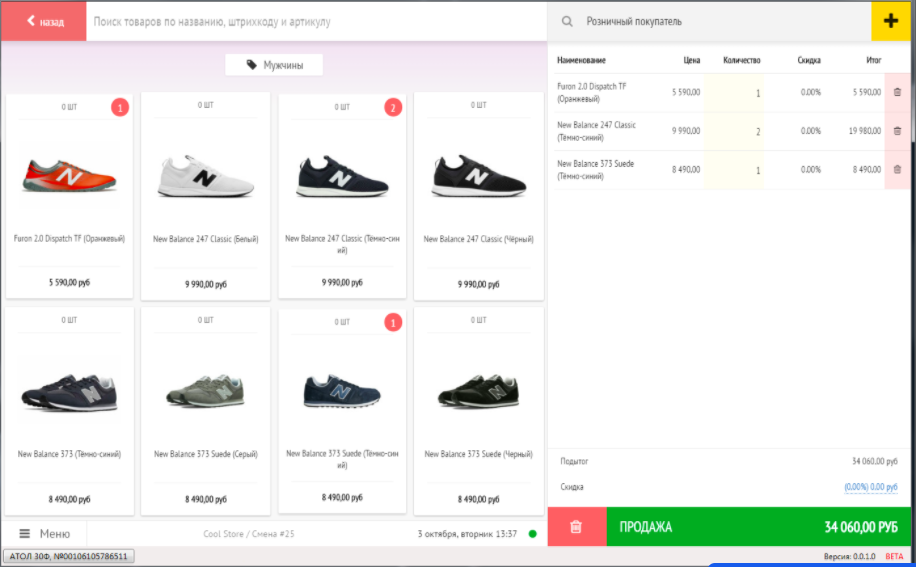Click the red badge on the Furon 2.0 card
The width and height of the screenshot is (916, 567).
tap(120, 107)
